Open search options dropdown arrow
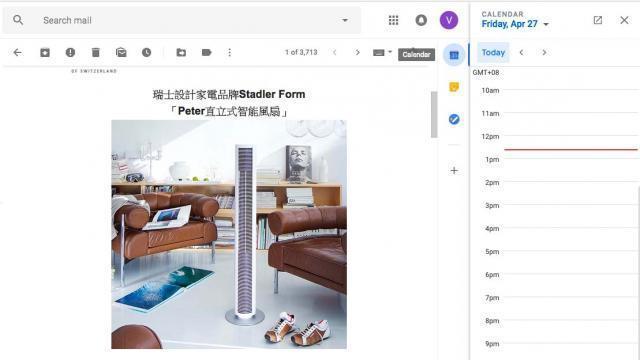This screenshot has height=360, width=640. (345, 20)
